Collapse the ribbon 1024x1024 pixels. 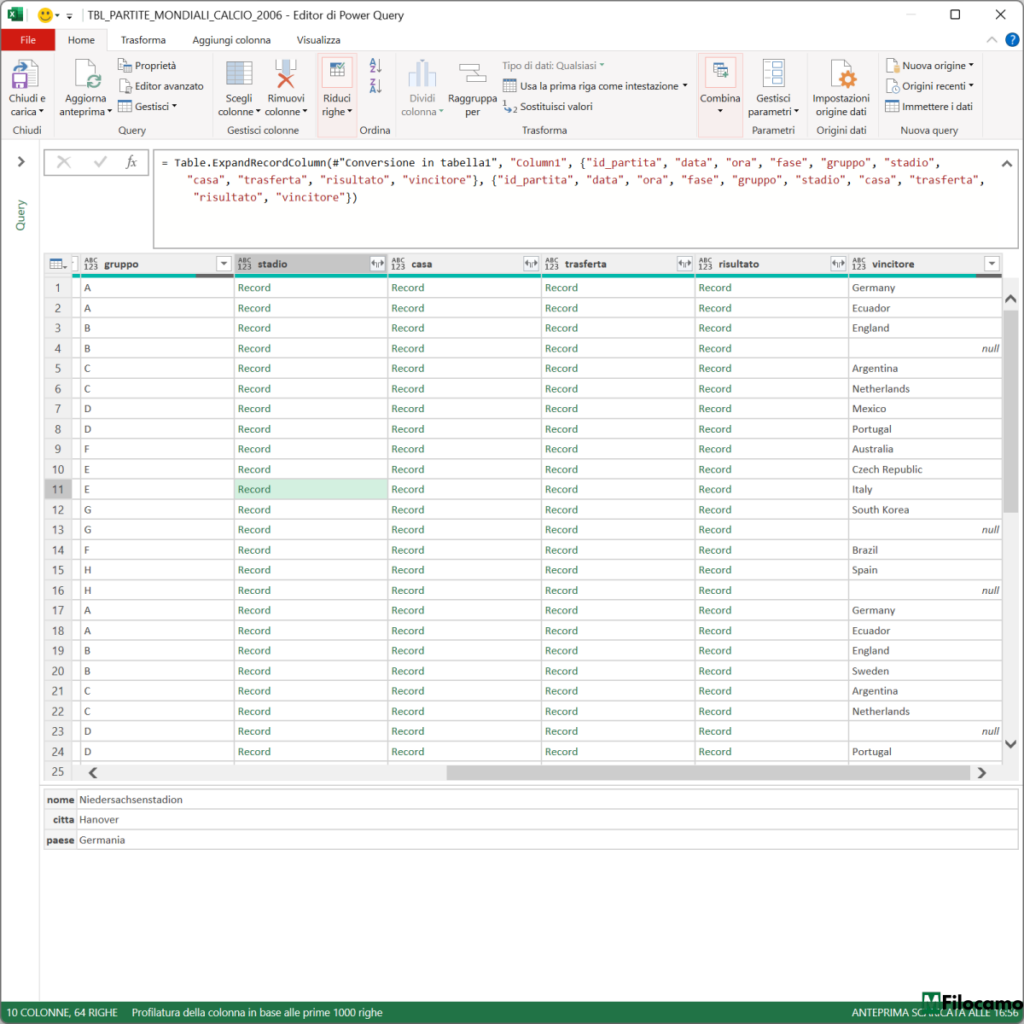tap(991, 40)
